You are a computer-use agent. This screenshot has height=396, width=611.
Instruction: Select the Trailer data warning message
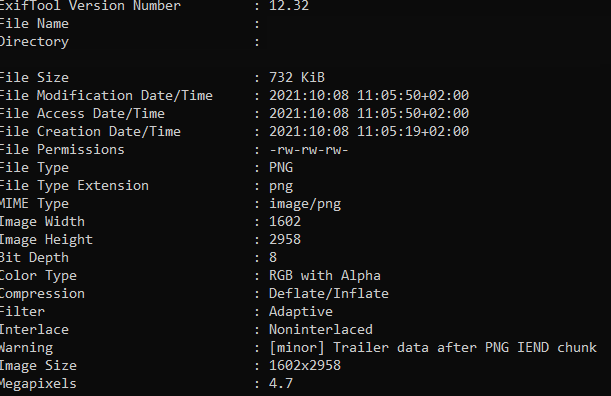coord(433,347)
